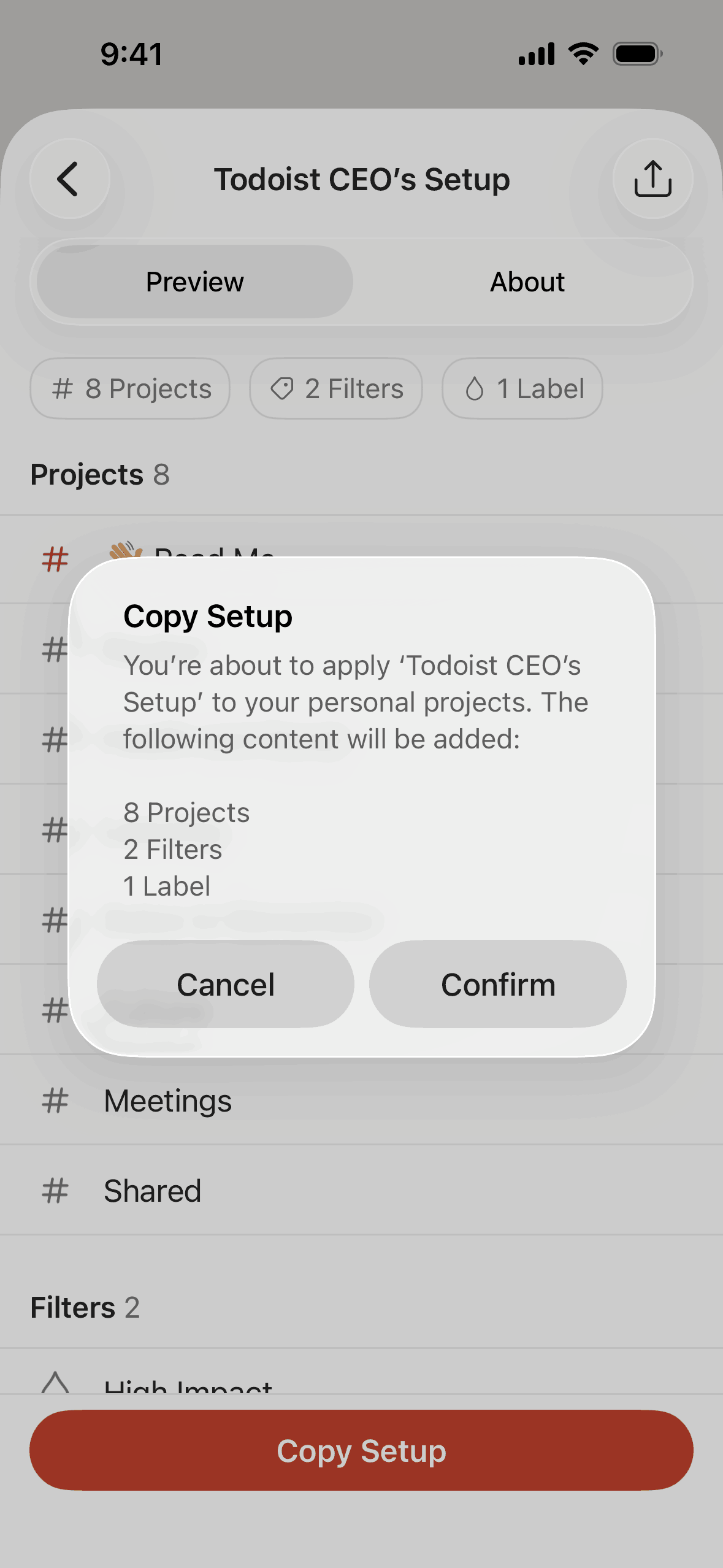
Task: Tap the Filters 2 section header
Action: [85, 1307]
